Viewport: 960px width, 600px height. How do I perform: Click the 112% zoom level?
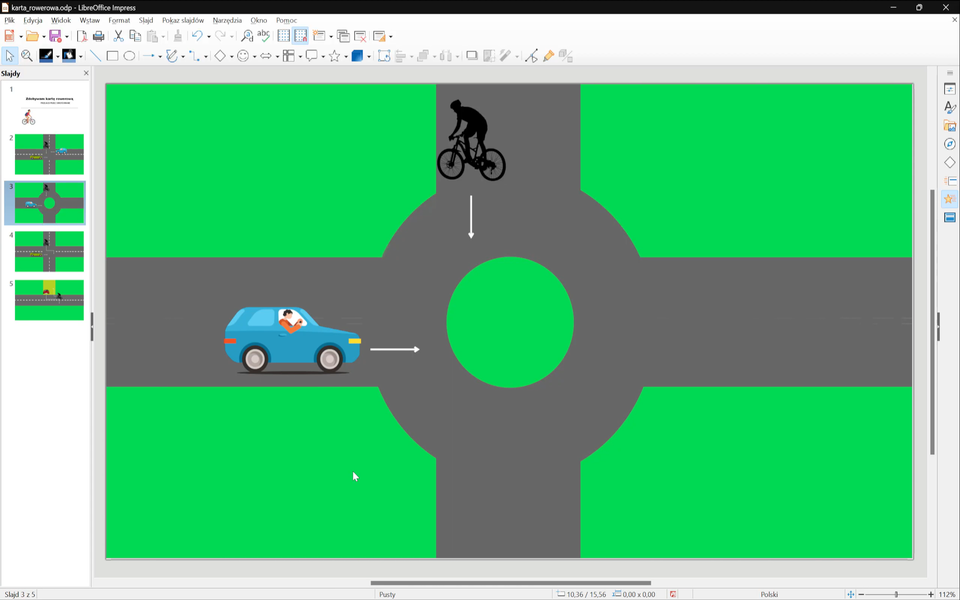(946, 594)
